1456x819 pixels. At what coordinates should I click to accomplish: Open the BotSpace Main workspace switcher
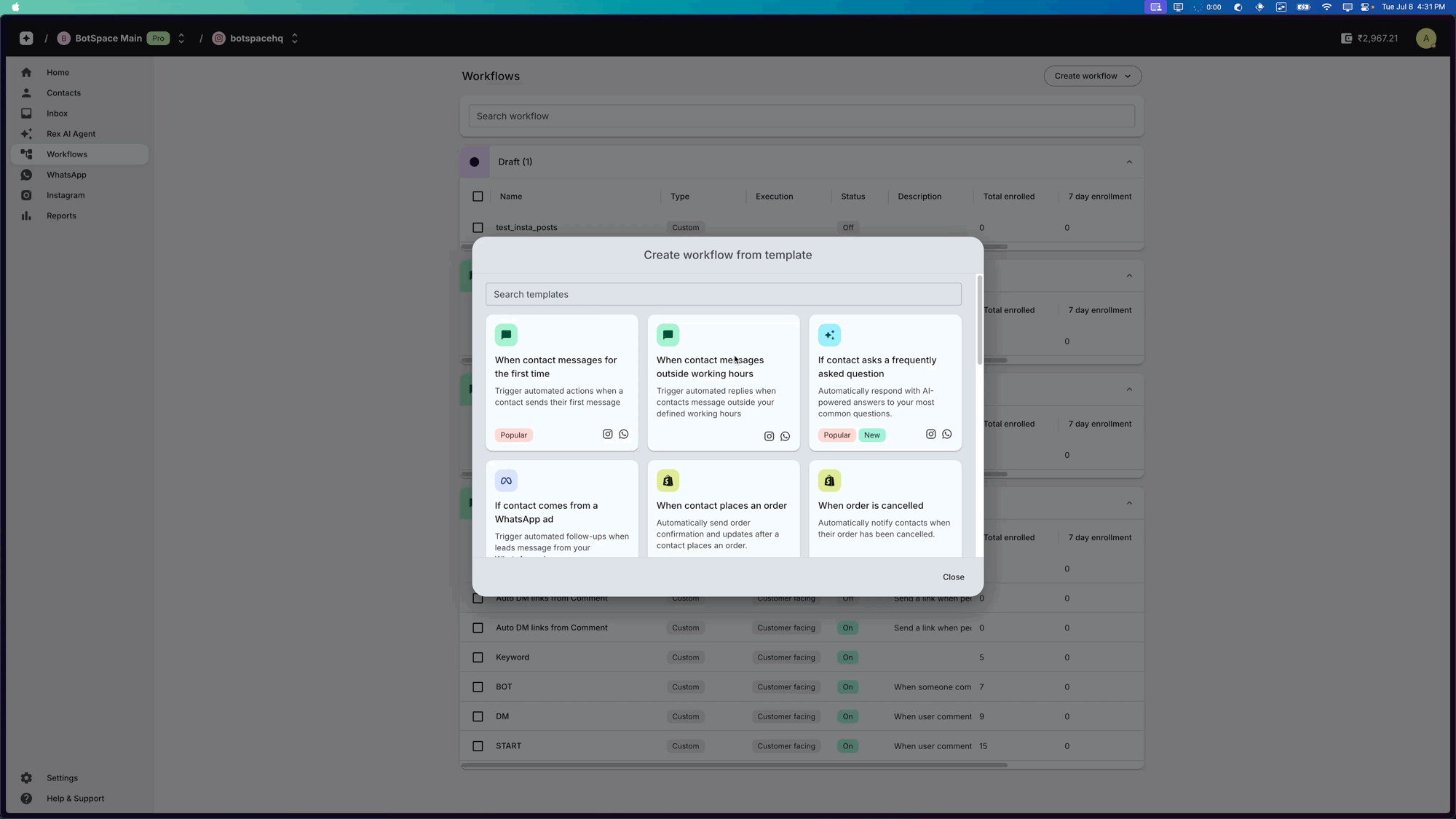(181, 38)
